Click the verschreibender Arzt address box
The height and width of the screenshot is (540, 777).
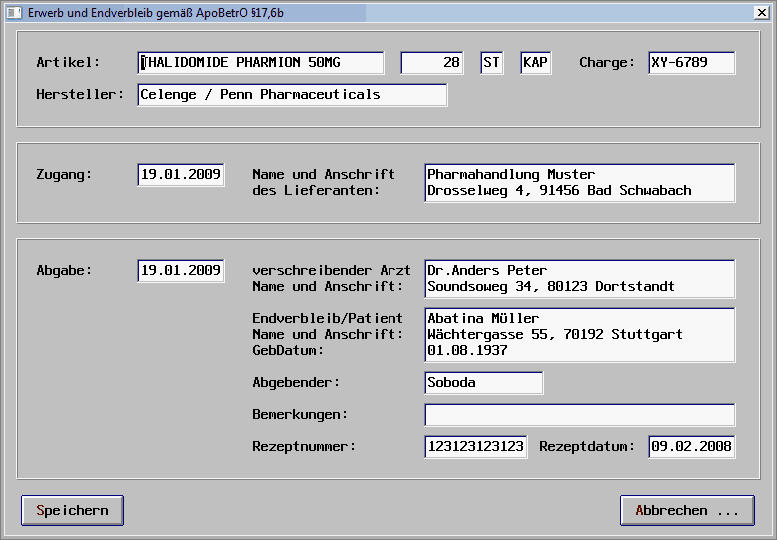[x=579, y=279]
